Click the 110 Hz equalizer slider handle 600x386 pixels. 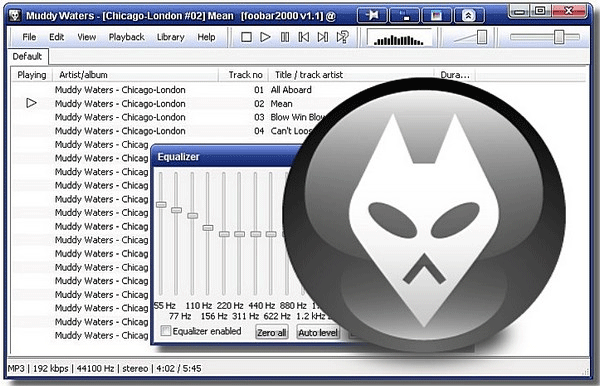pyautogui.click(x=192, y=216)
